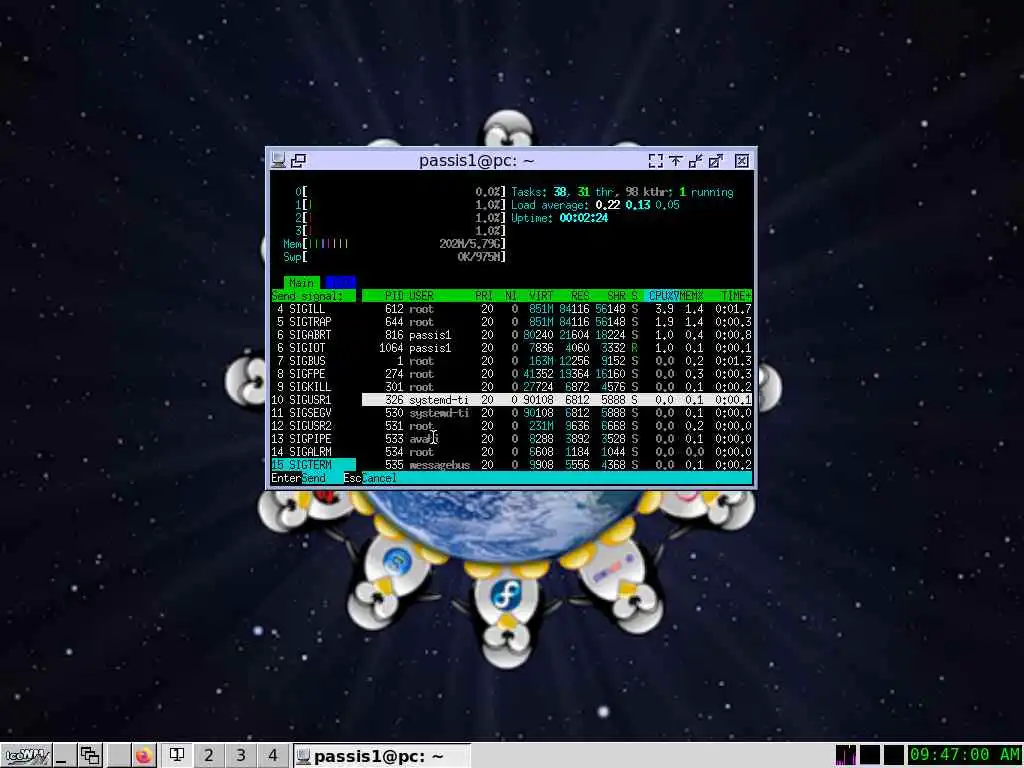The image size is (1024, 768).
Task: Select process row PID 534 root
Action: coord(557,452)
